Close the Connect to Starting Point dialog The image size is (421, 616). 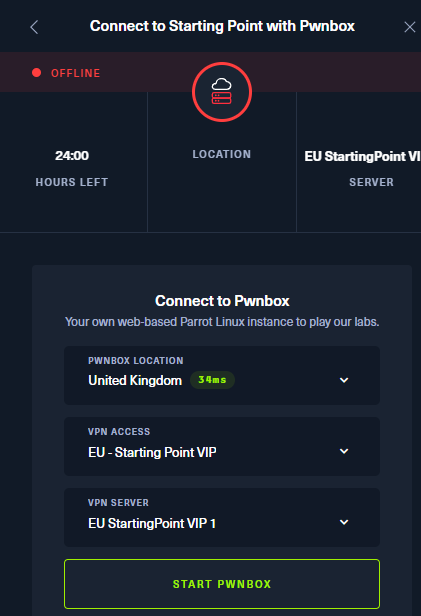[x=410, y=27]
